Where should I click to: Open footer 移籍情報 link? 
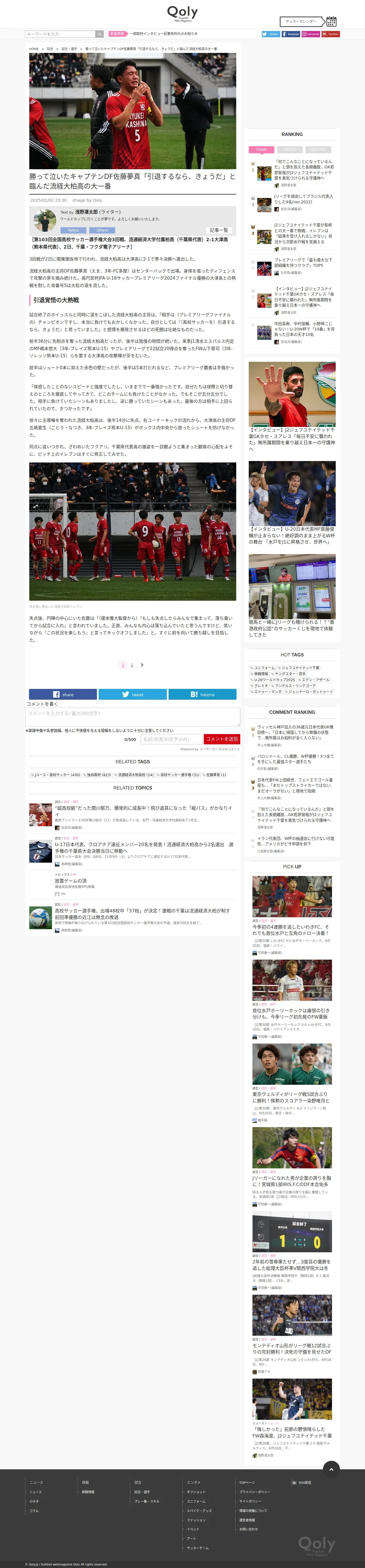coord(88,1492)
